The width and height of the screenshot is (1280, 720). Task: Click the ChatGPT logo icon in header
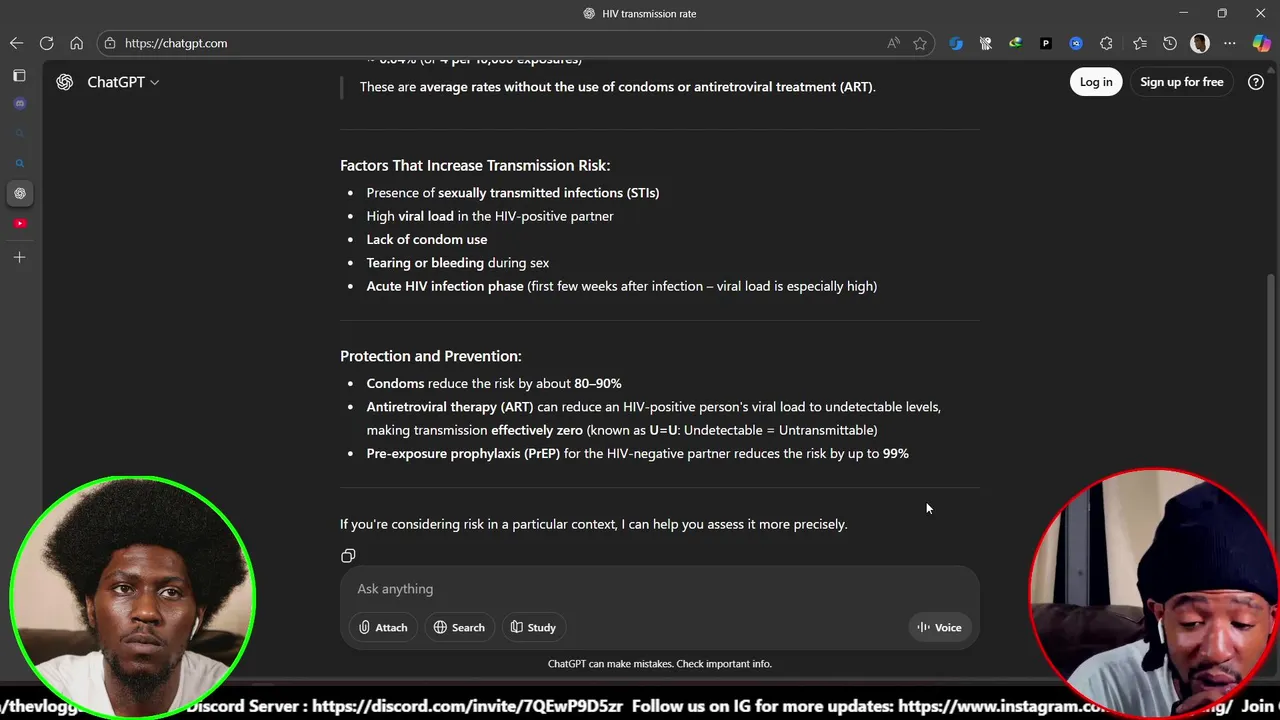point(65,82)
